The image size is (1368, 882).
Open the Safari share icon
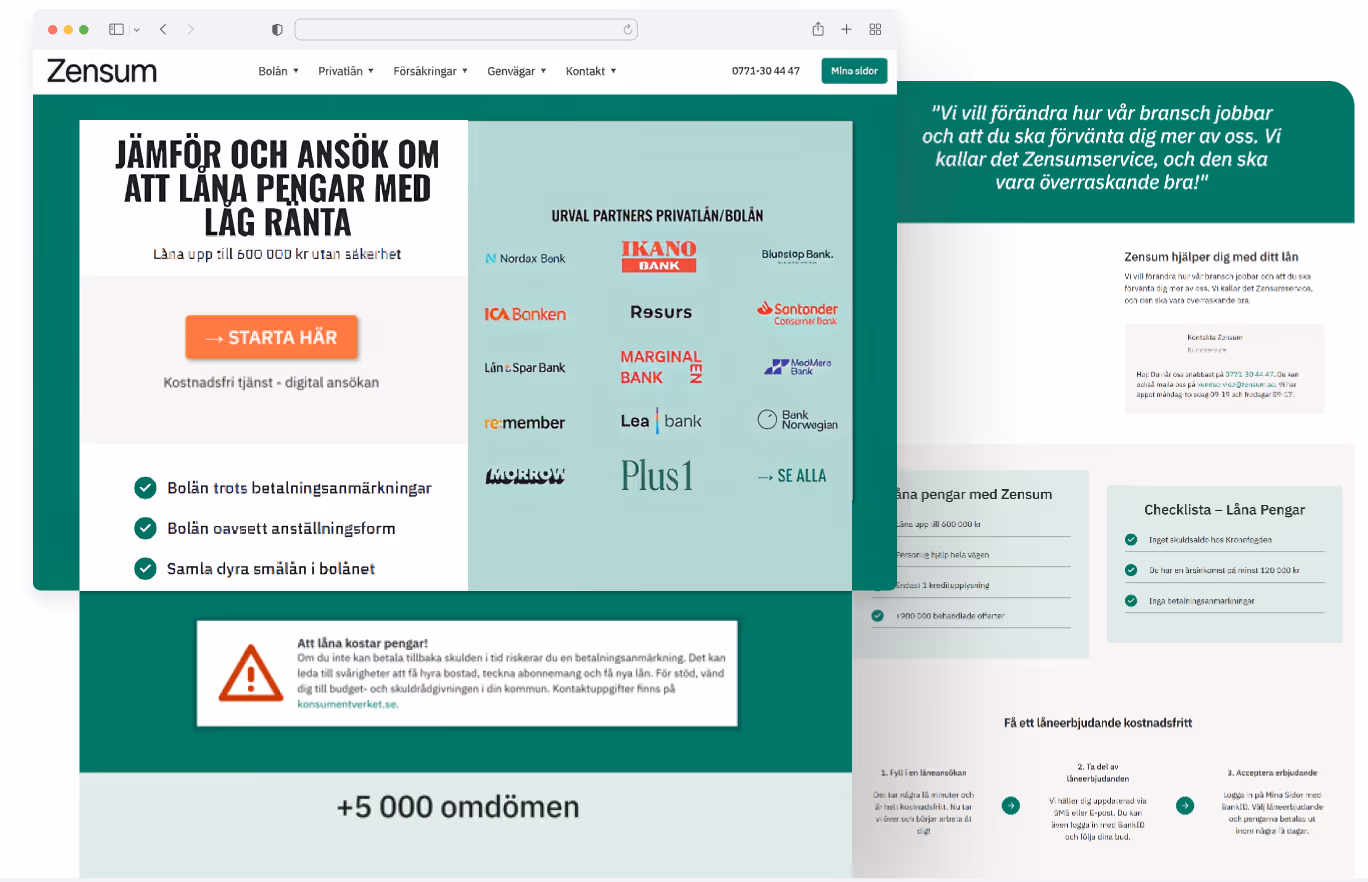[x=818, y=29]
